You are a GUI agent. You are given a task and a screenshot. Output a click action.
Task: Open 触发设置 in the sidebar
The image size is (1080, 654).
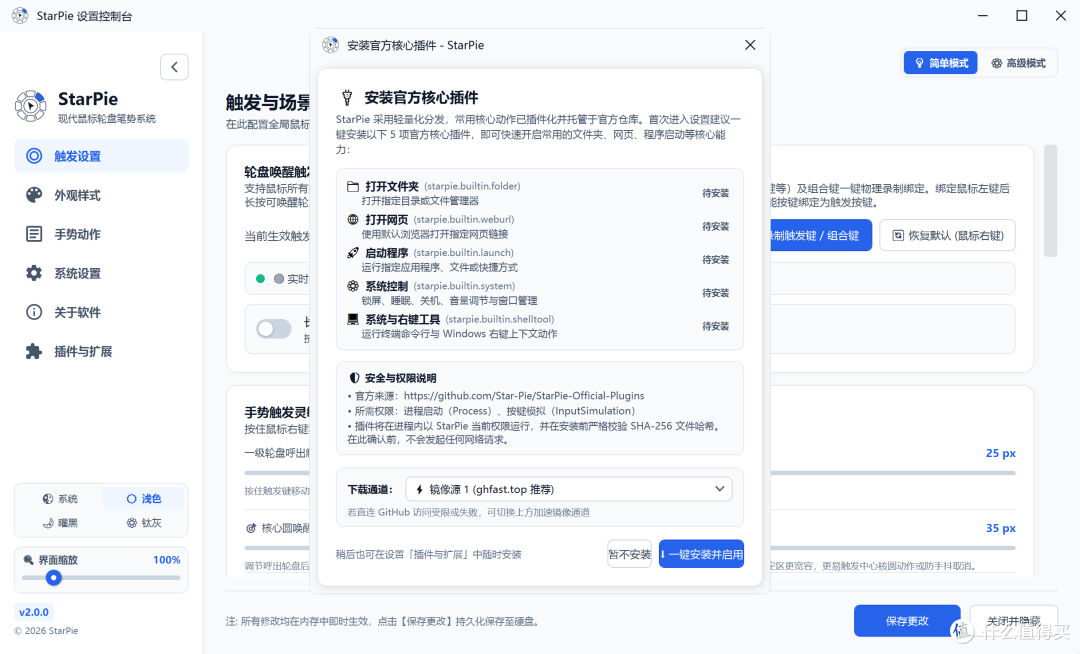[101, 156]
